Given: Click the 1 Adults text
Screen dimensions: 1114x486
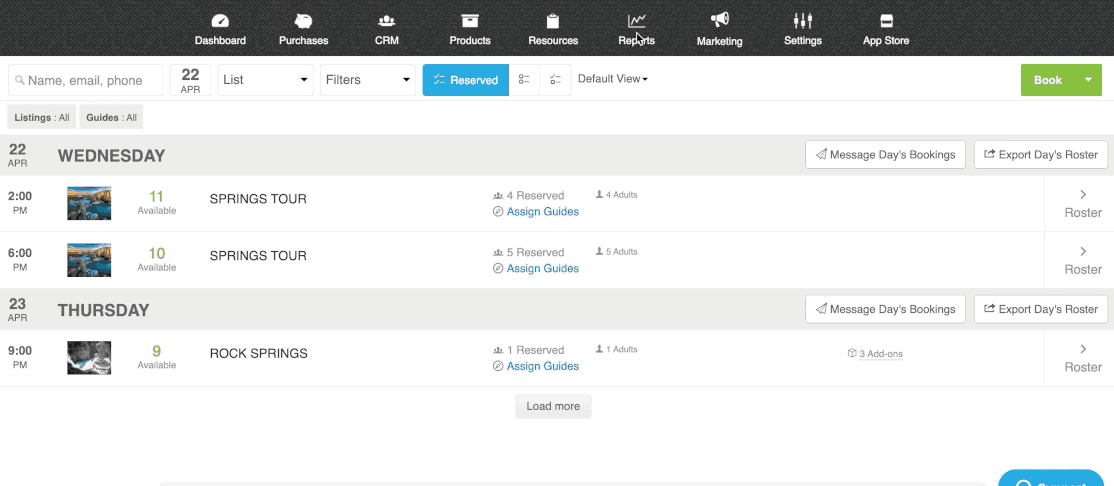Looking at the screenshot, I should (x=622, y=350).
